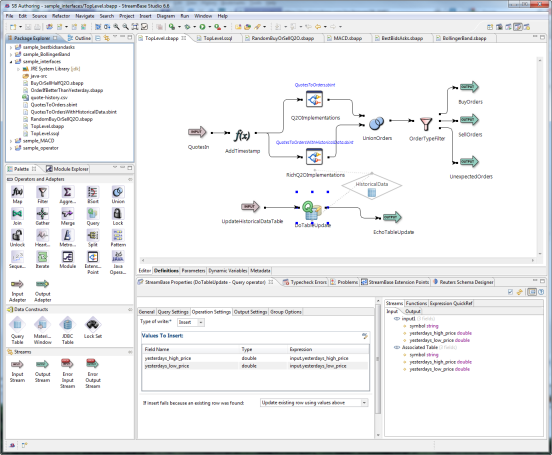
Task: Click the canvas horizontal scrollbar
Action: click(337, 260)
